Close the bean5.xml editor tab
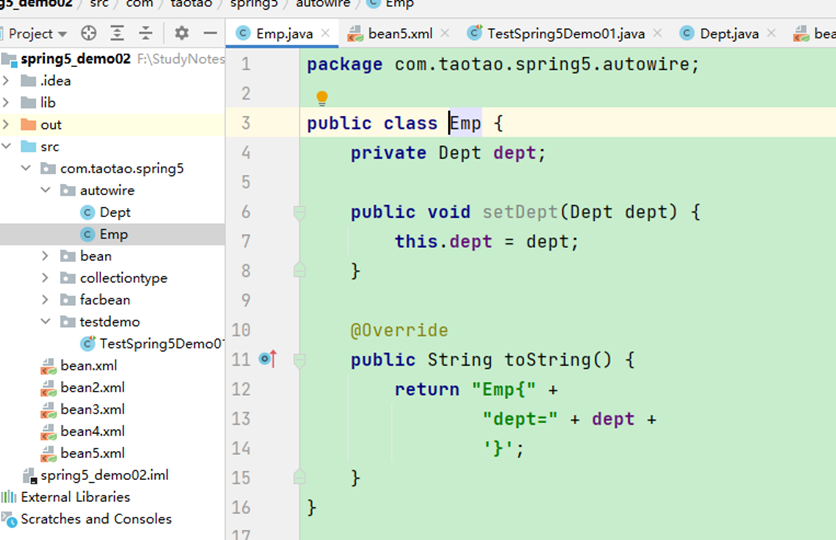Viewport: 836px width, 540px height. (x=445, y=34)
